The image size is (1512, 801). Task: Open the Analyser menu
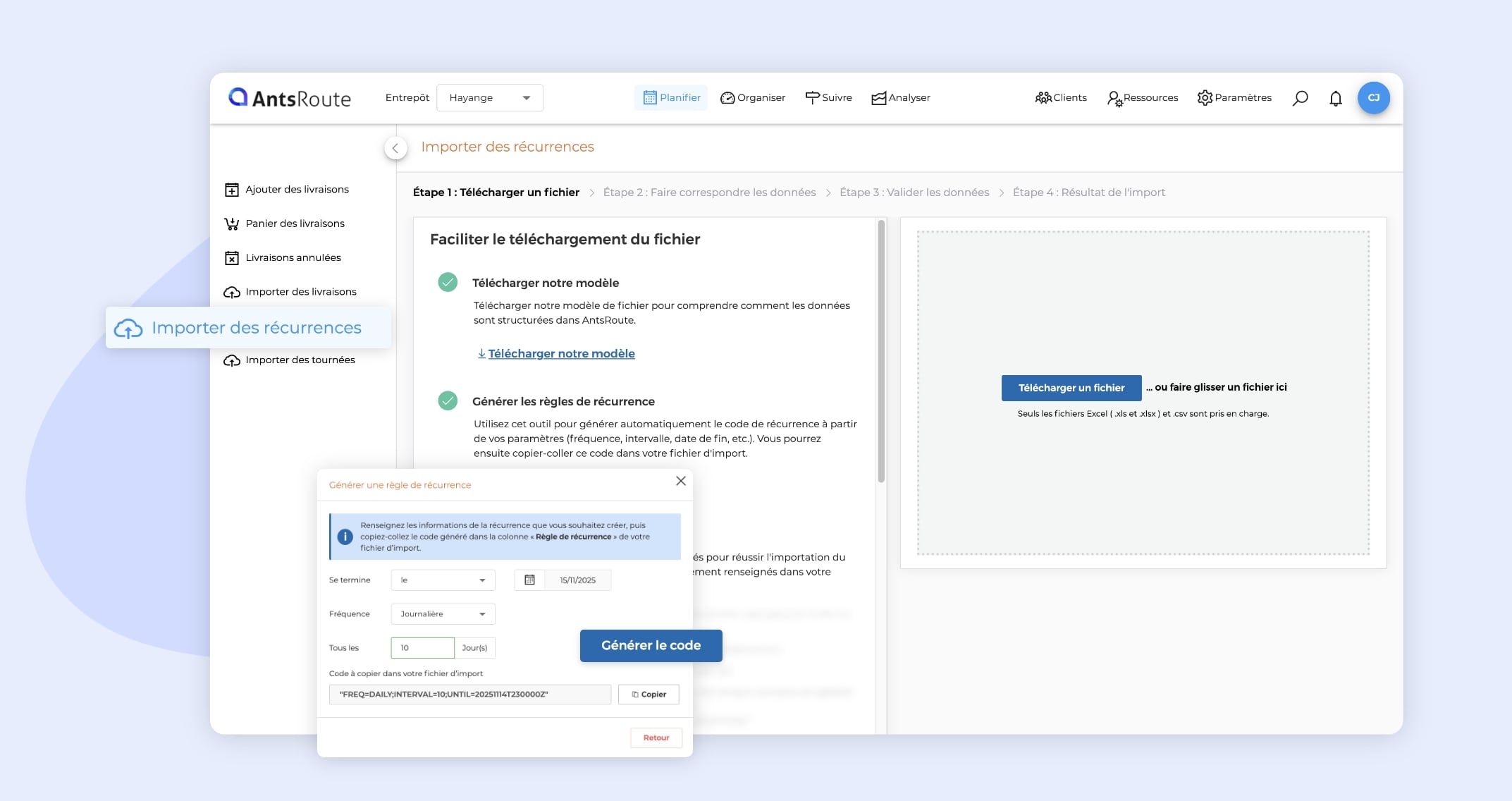pos(901,98)
